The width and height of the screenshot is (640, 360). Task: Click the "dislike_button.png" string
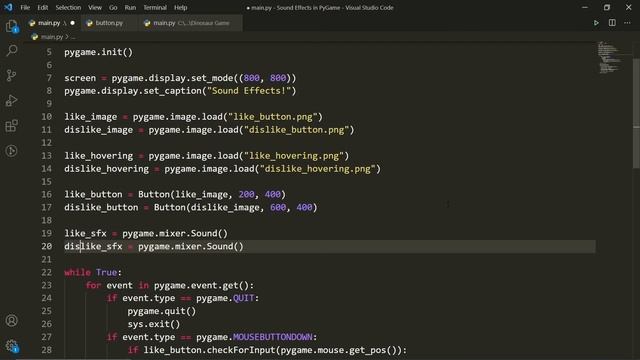coord(296,130)
